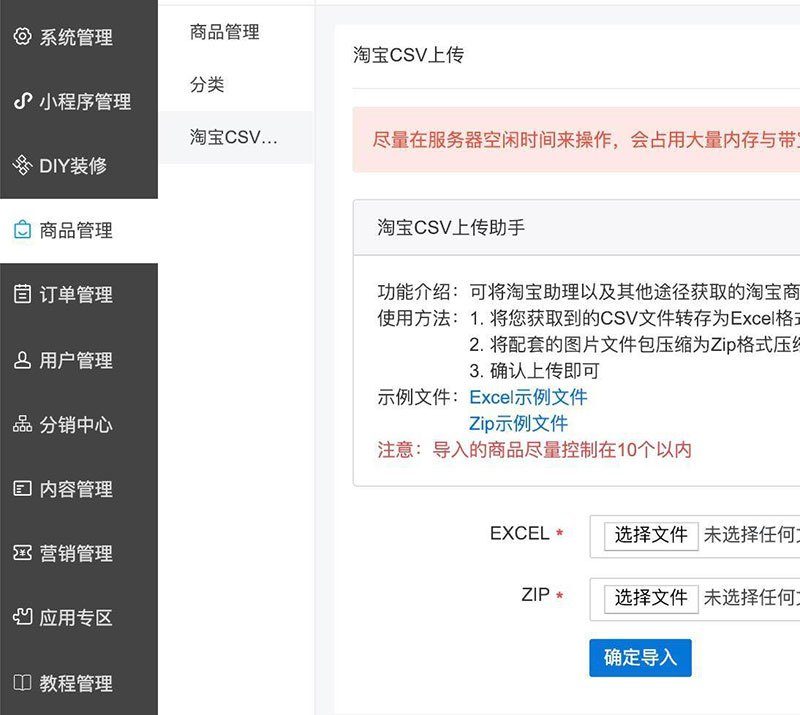Click the gear icon beside 系统管理
The image size is (800, 715).
22,37
